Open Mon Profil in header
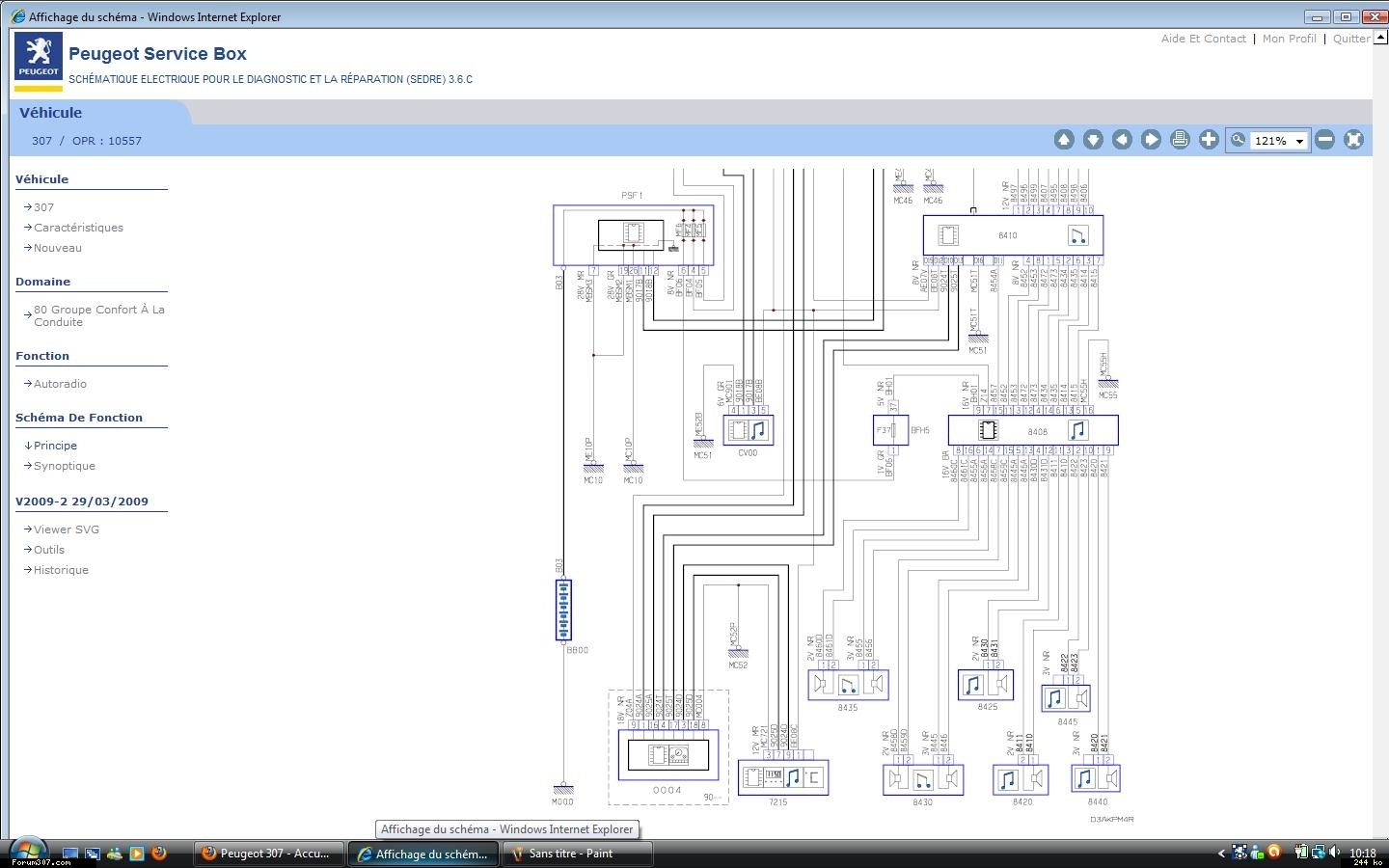The height and width of the screenshot is (868, 1389). coord(1289,39)
